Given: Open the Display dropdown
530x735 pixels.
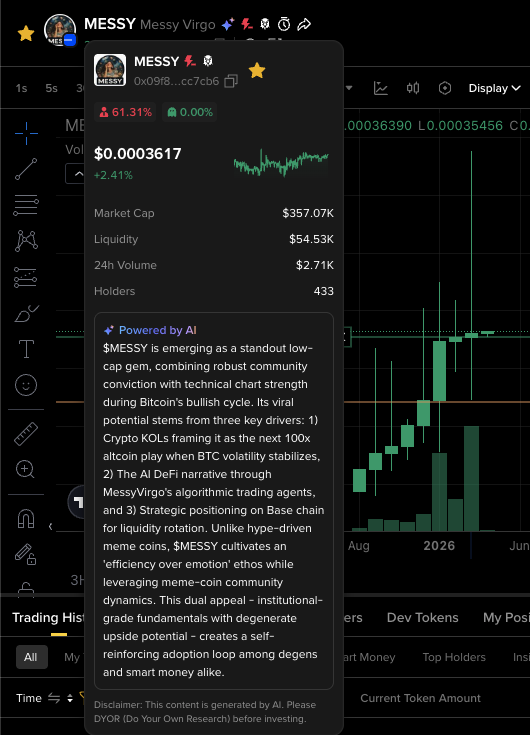Looking at the screenshot, I should pos(494,88).
